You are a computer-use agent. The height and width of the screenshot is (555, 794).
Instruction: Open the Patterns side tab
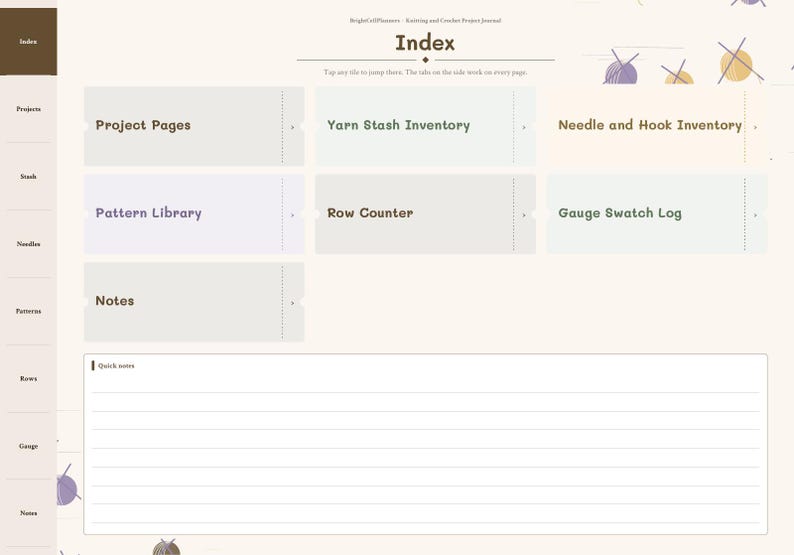28,311
